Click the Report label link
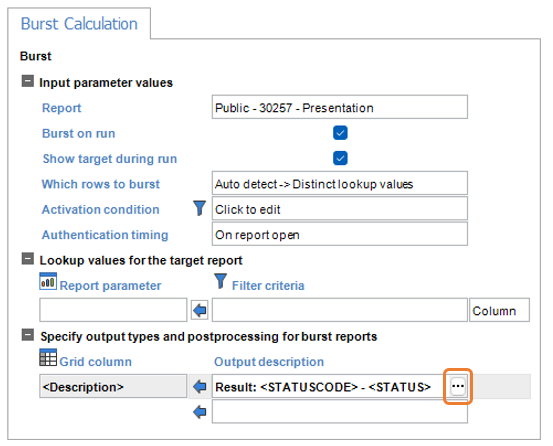Image resolution: width=553 pixels, height=446 pixels. point(62,108)
